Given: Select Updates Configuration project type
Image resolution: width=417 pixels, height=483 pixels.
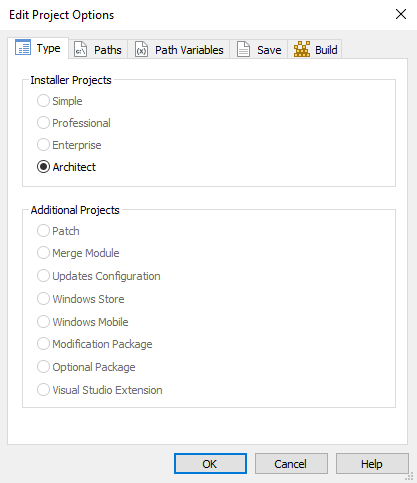Looking at the screenshot, I should [x=99, y=276].
